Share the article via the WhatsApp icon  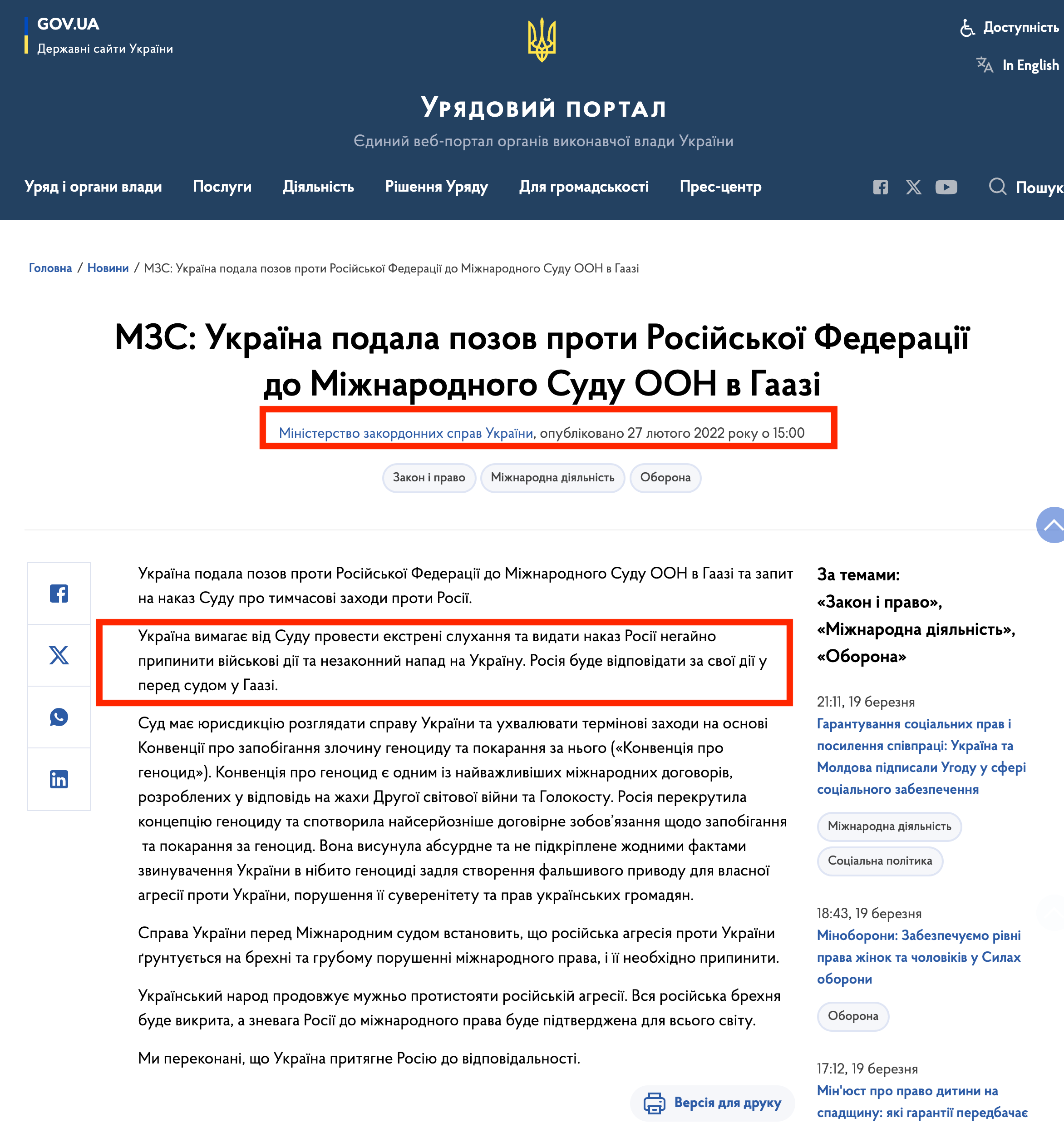[59, 717]
